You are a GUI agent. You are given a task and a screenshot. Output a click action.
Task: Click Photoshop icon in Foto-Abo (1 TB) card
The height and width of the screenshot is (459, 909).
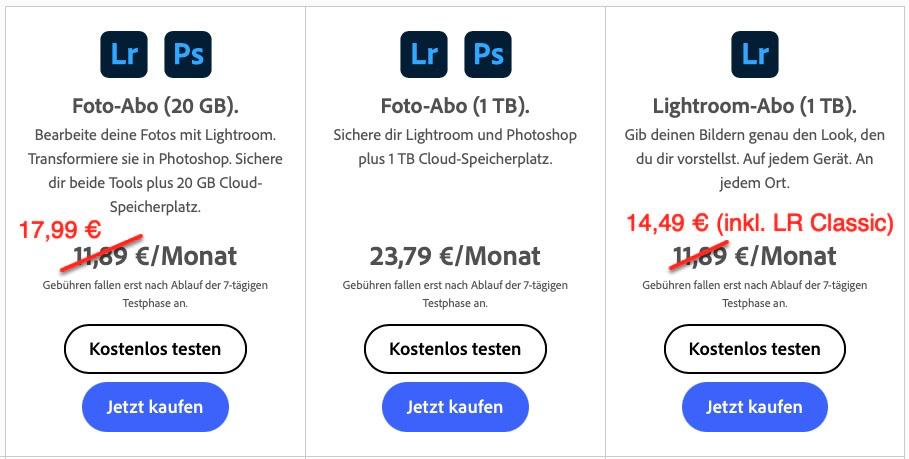click(x=488, y=54)
